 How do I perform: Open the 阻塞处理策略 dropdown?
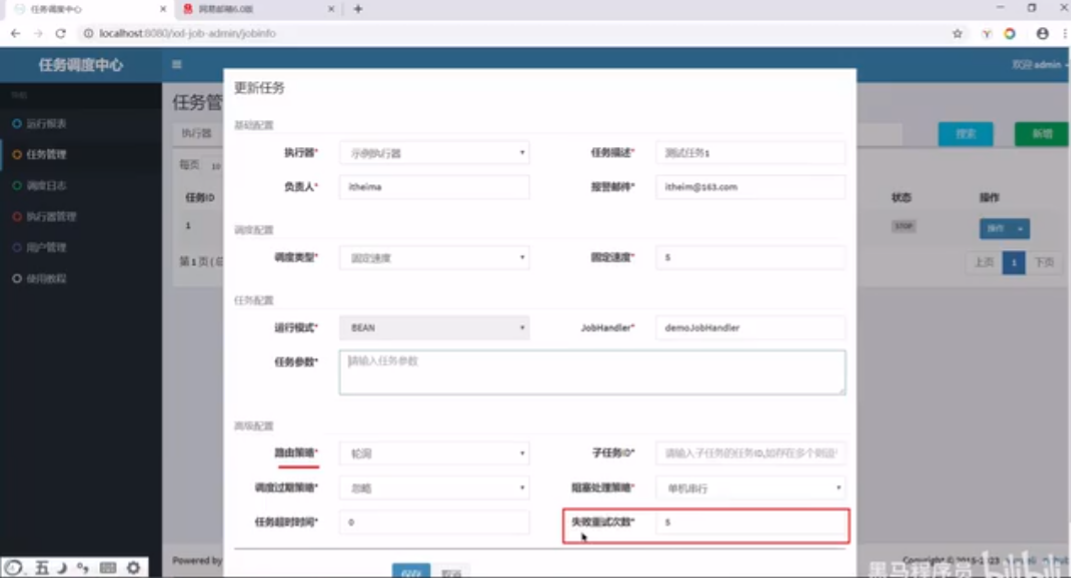click(750, 488)
